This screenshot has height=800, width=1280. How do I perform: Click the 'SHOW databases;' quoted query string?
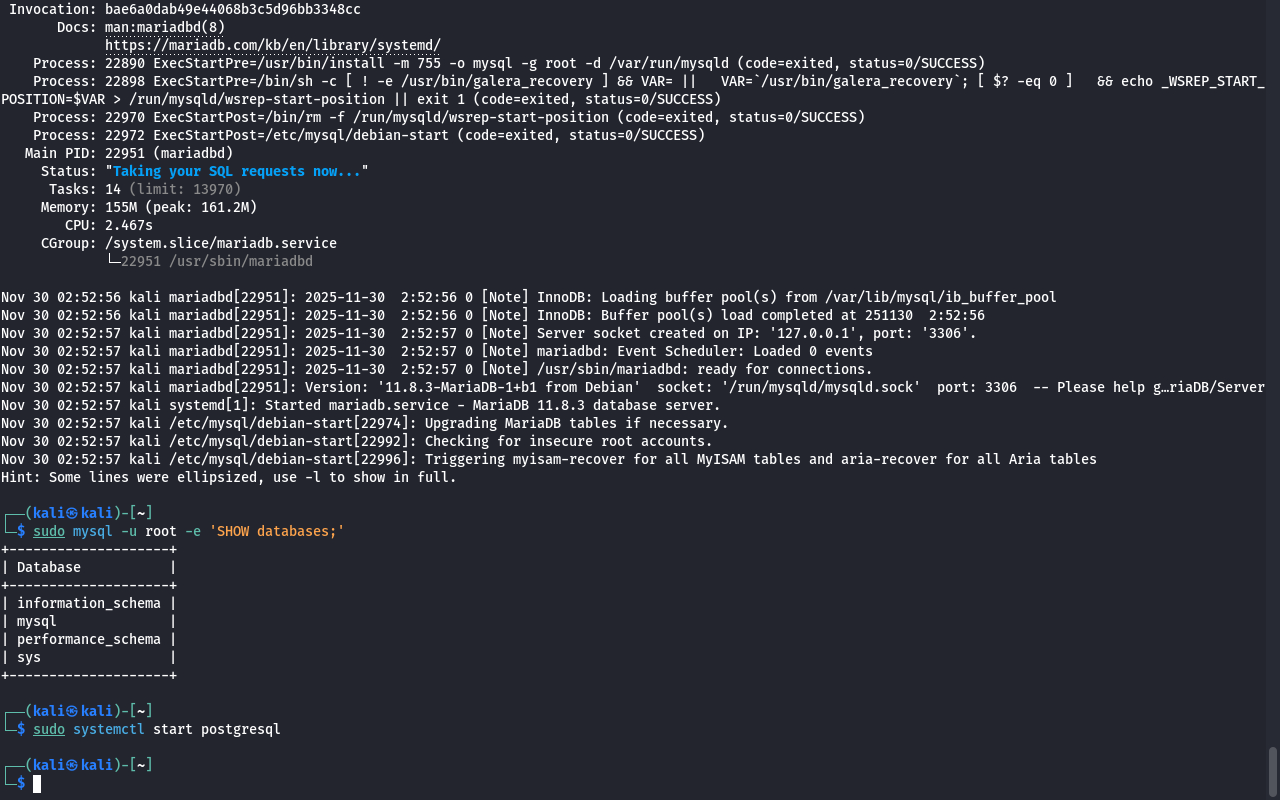click(x=276, y=531)
